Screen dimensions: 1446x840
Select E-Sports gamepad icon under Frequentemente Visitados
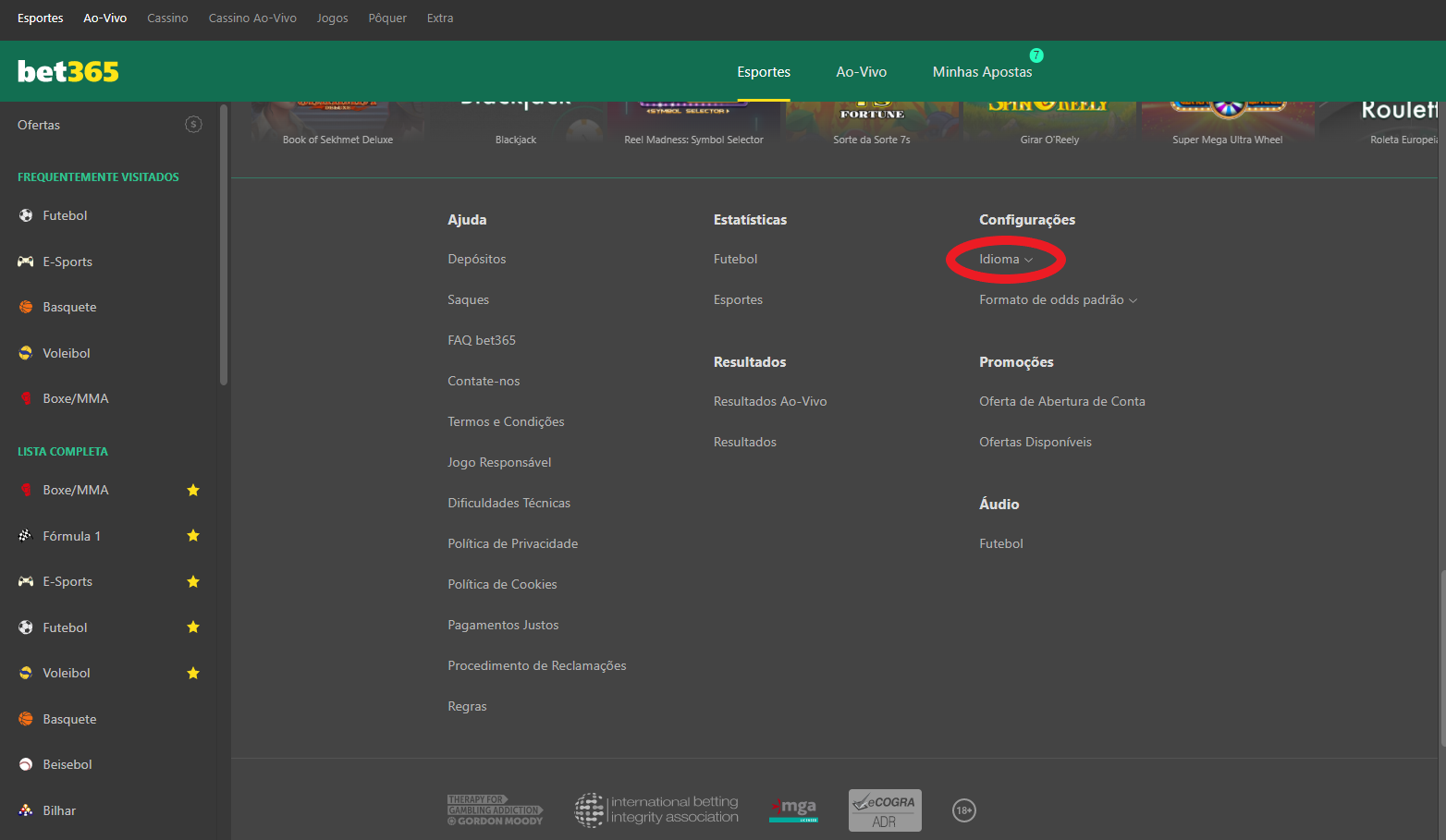[x=26, y=262]
